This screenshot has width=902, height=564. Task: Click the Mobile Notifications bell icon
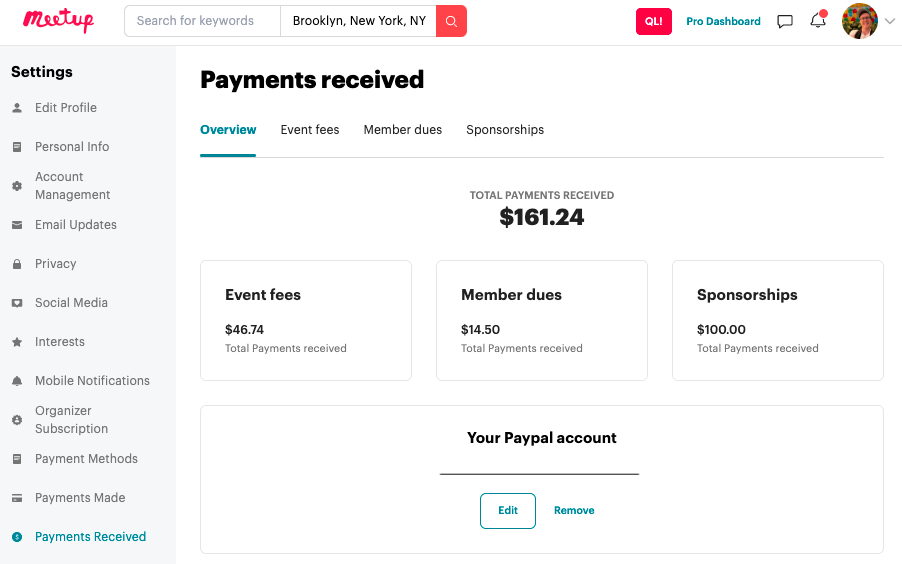17,381
